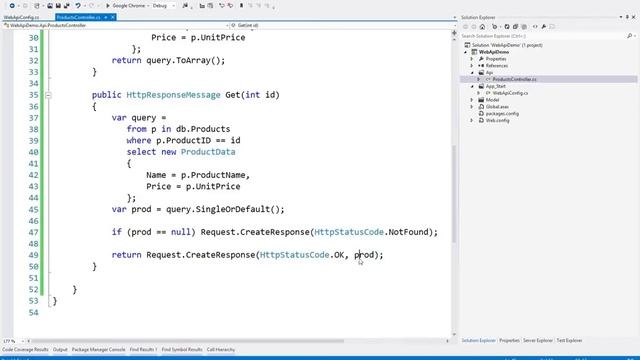Open the Package Manager Console tab

[x=98, y=350]
